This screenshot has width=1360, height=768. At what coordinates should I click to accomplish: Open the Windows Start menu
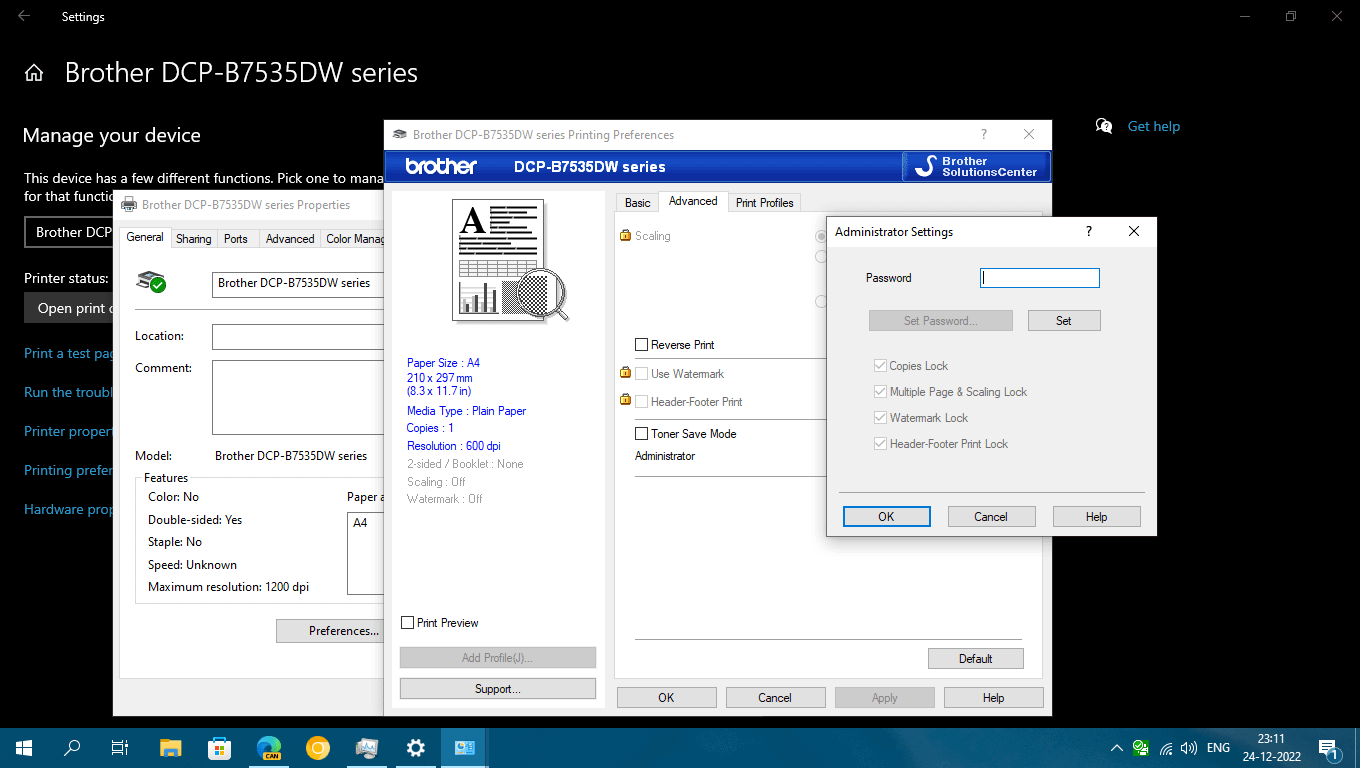click(x=24, y=747)
